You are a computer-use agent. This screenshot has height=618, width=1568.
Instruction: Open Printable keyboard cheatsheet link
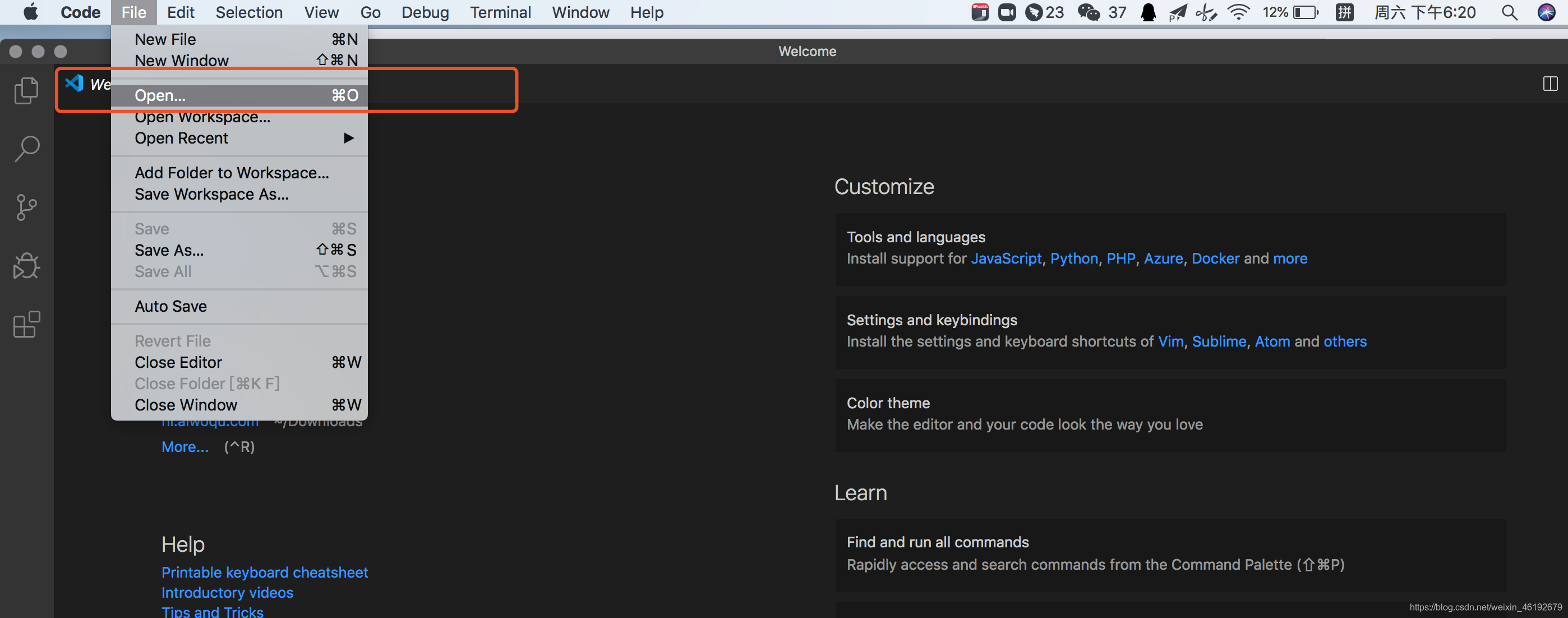264,573
